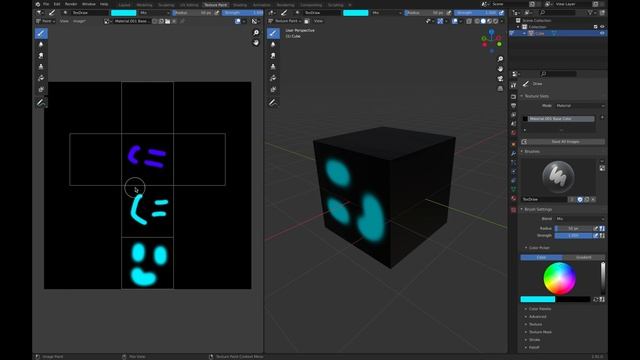The width and height of the screenshot is (640, 360).
Task: Select the Clone tool in image editor
Action: click(x=41, y=67)
